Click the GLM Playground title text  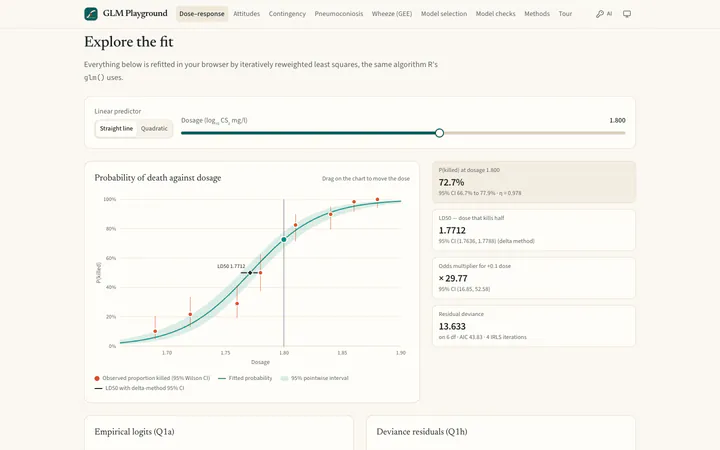coord(135,13)
